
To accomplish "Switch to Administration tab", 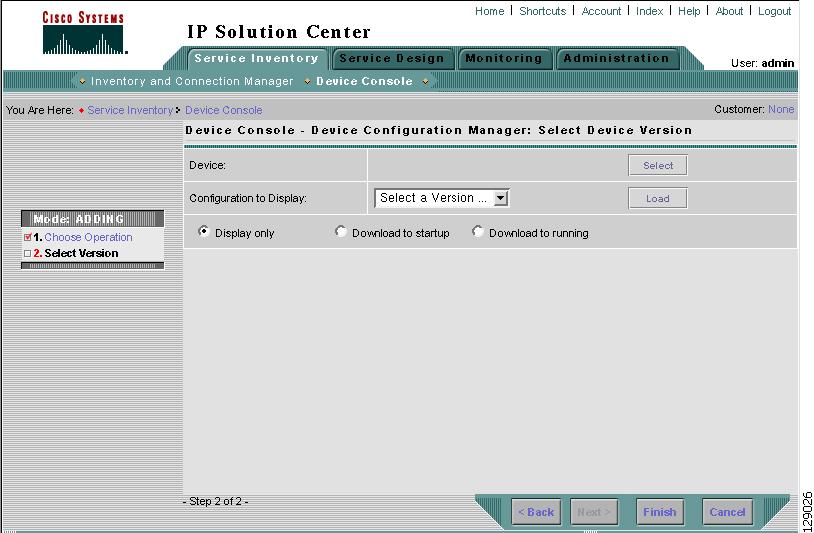I will pos(617,59).
